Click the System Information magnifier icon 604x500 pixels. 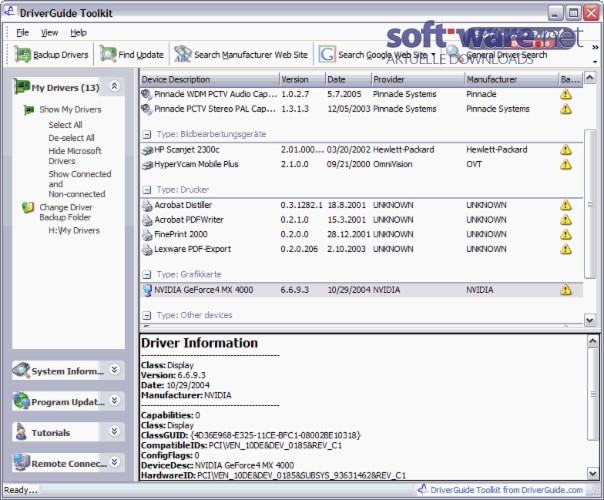(x=21, y=370)
